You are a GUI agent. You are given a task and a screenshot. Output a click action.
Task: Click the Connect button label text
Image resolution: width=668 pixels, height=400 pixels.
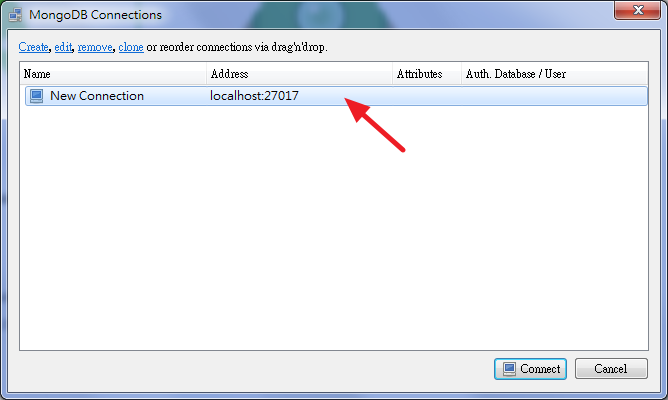pos(540,369)
